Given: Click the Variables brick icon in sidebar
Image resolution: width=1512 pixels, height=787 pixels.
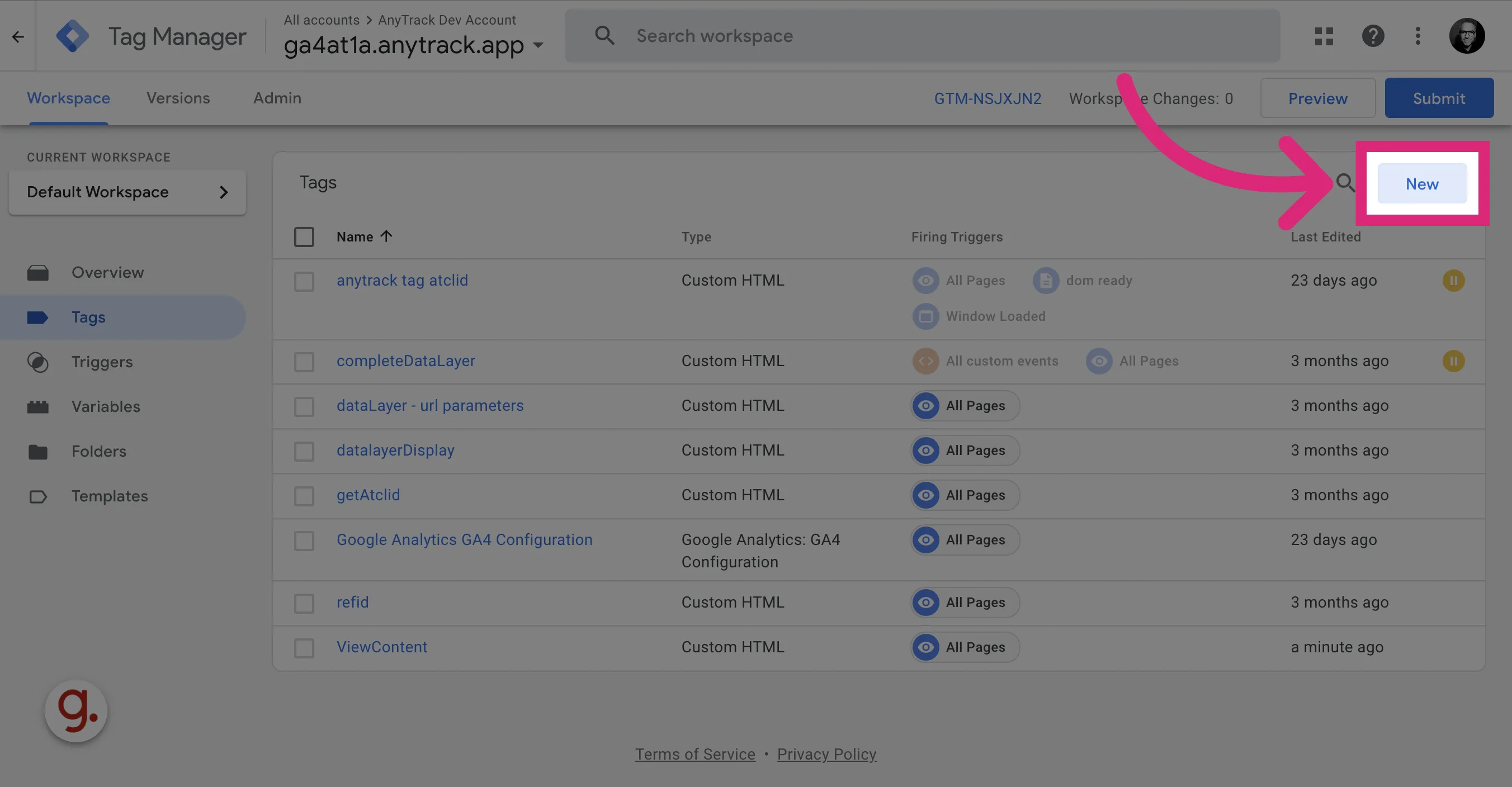Looking at the screenshot, I should [38, 407].
